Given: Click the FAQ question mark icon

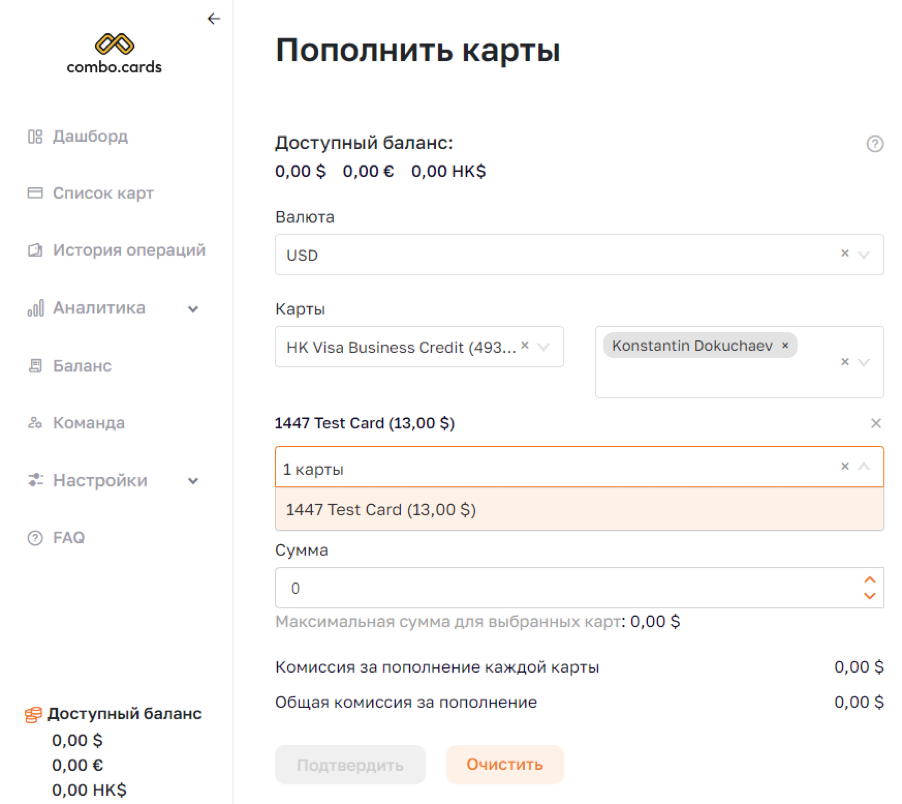Looking at the screenshot, I should (x=35, y=538).
